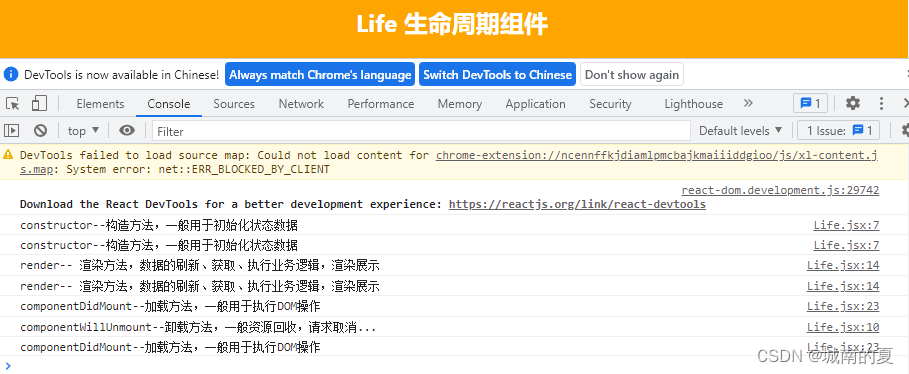Toggle the device toolbar icon
The height and width of the screenshot is (374, 909).
[39, 104]
